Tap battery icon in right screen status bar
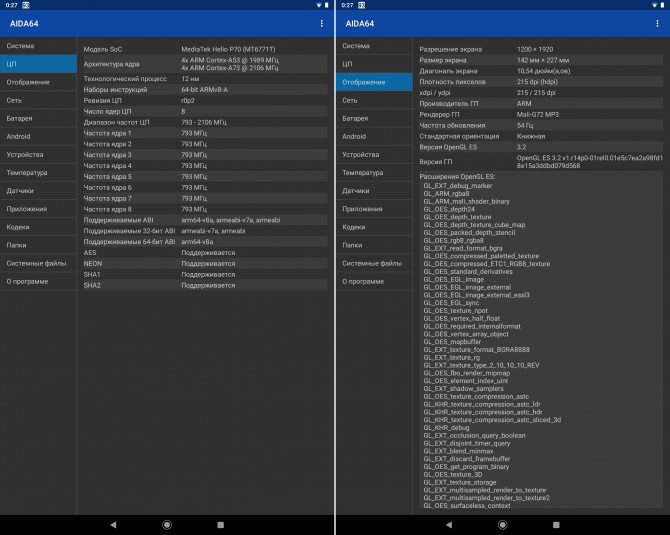 pyautogui.click(x=662, y=5)
